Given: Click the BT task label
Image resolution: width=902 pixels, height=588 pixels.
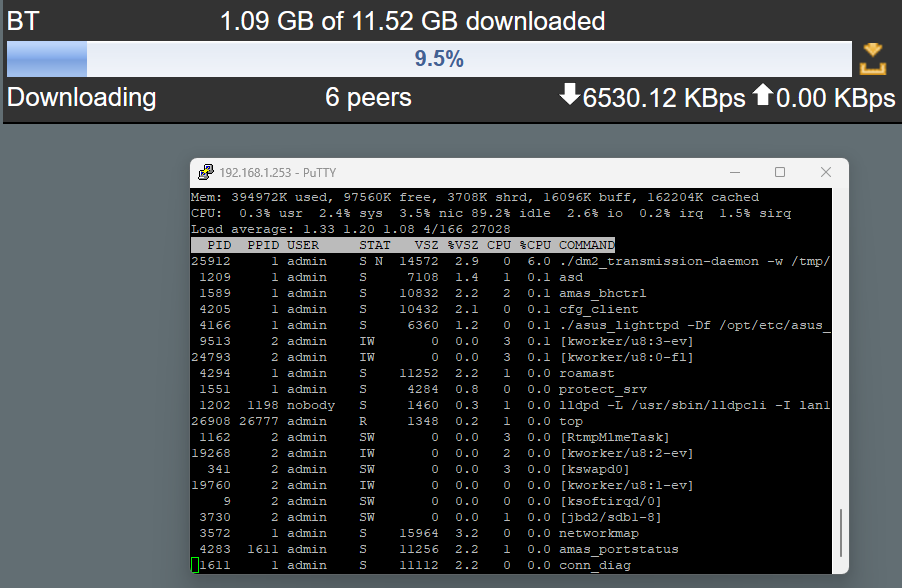Looking at the screenshot, I should [x=23, y=21].
